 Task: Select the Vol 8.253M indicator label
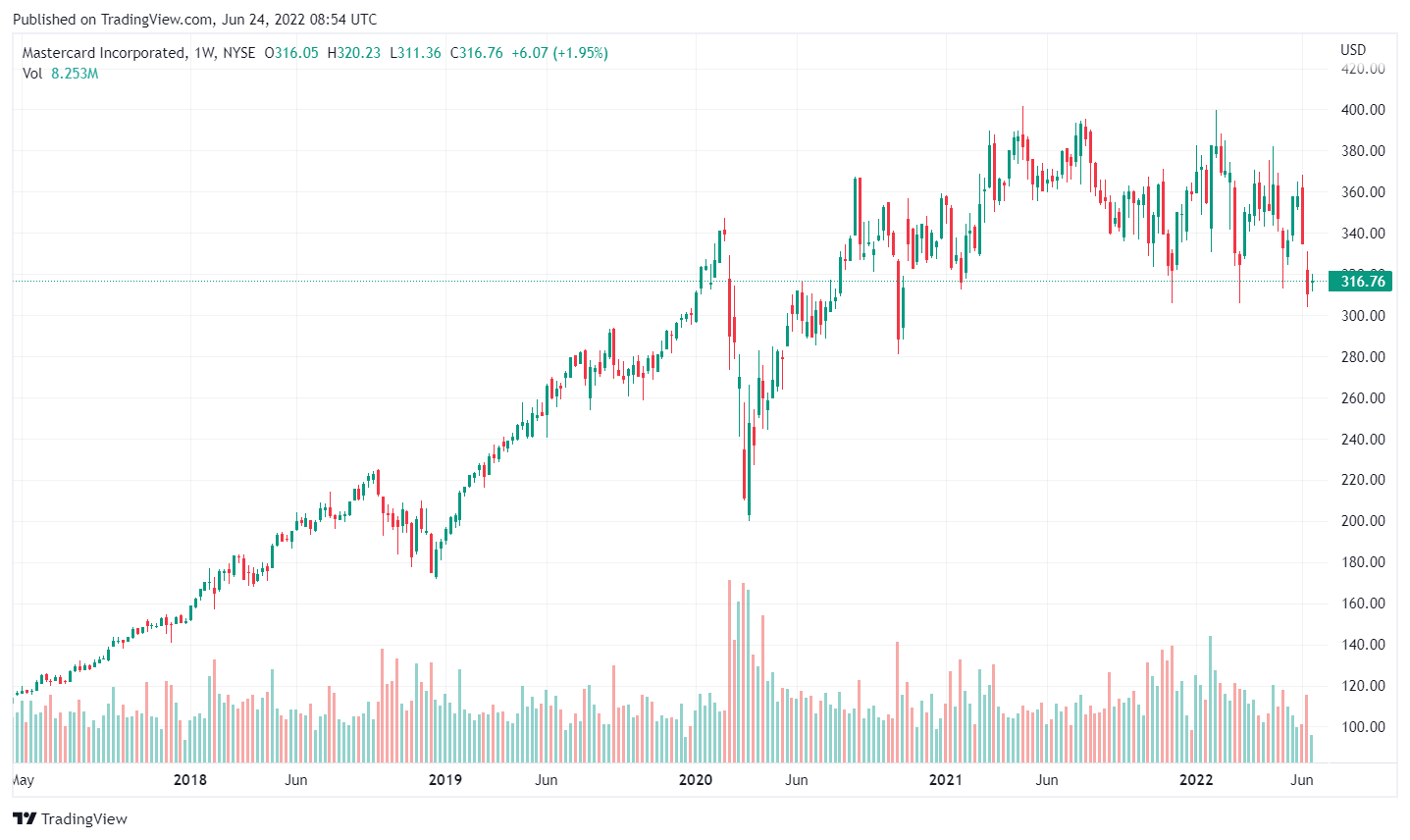60,74
